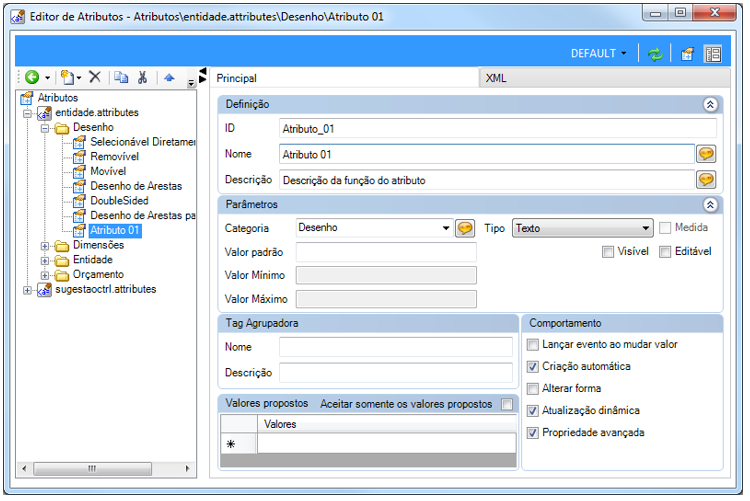Click the new row cell in Valores grid
This screenshot has width=750, height=501.
[386, 444]
